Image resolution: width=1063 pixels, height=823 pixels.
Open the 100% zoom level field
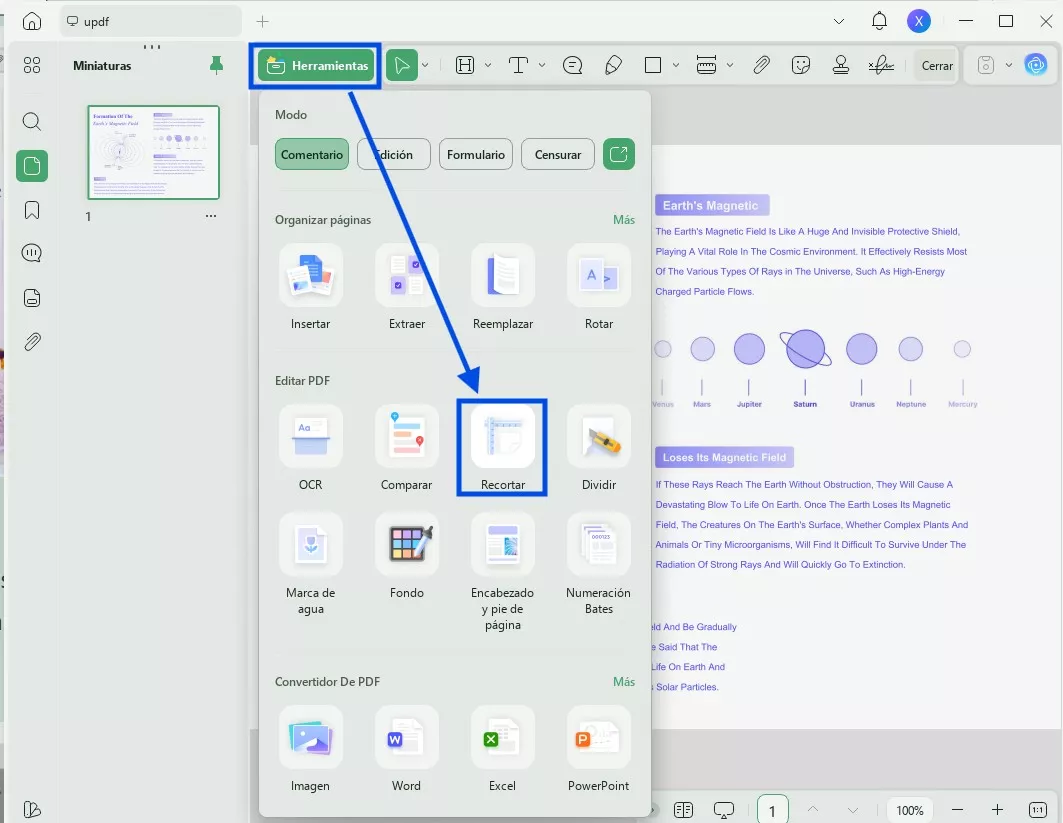click(909, 810)
